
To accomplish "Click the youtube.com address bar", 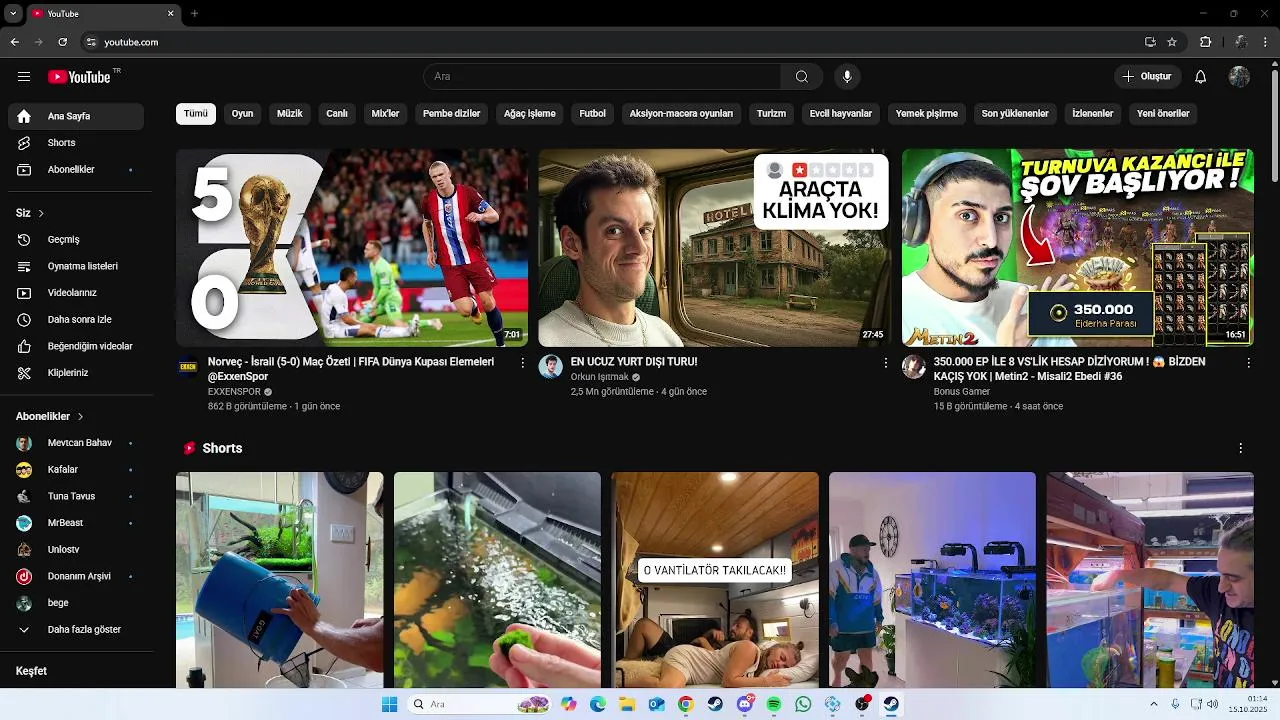I will [610, 42].
